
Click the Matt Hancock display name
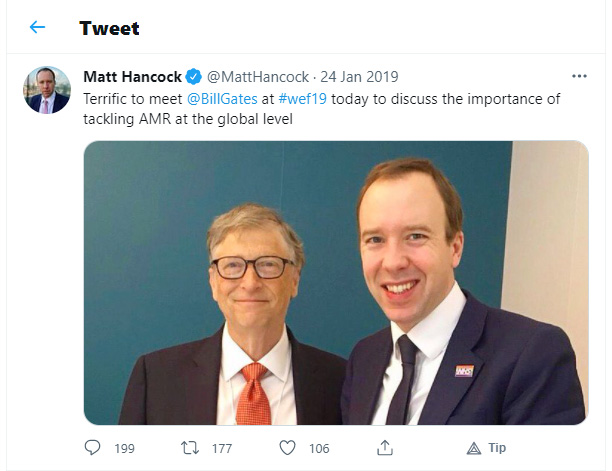133,77
